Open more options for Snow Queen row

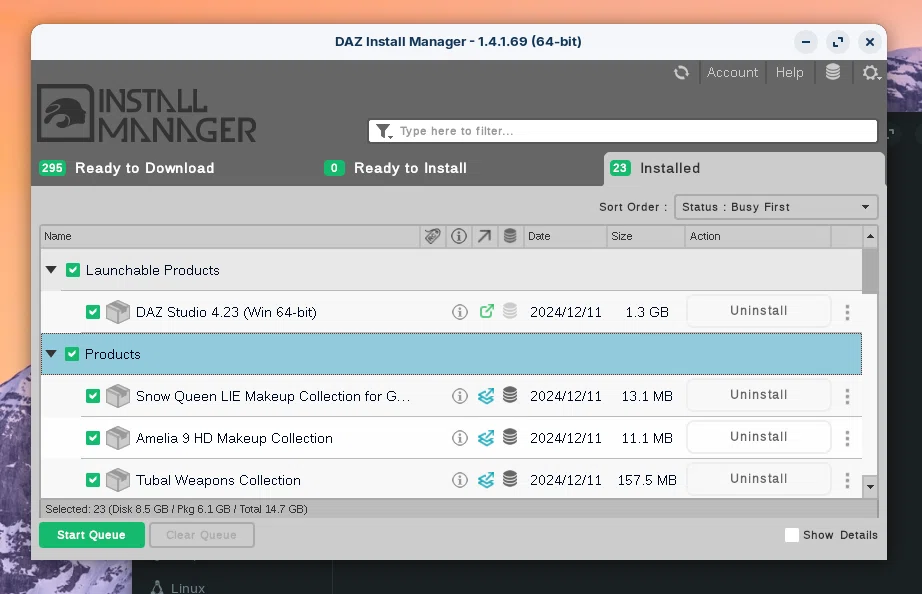click(847, 396)
